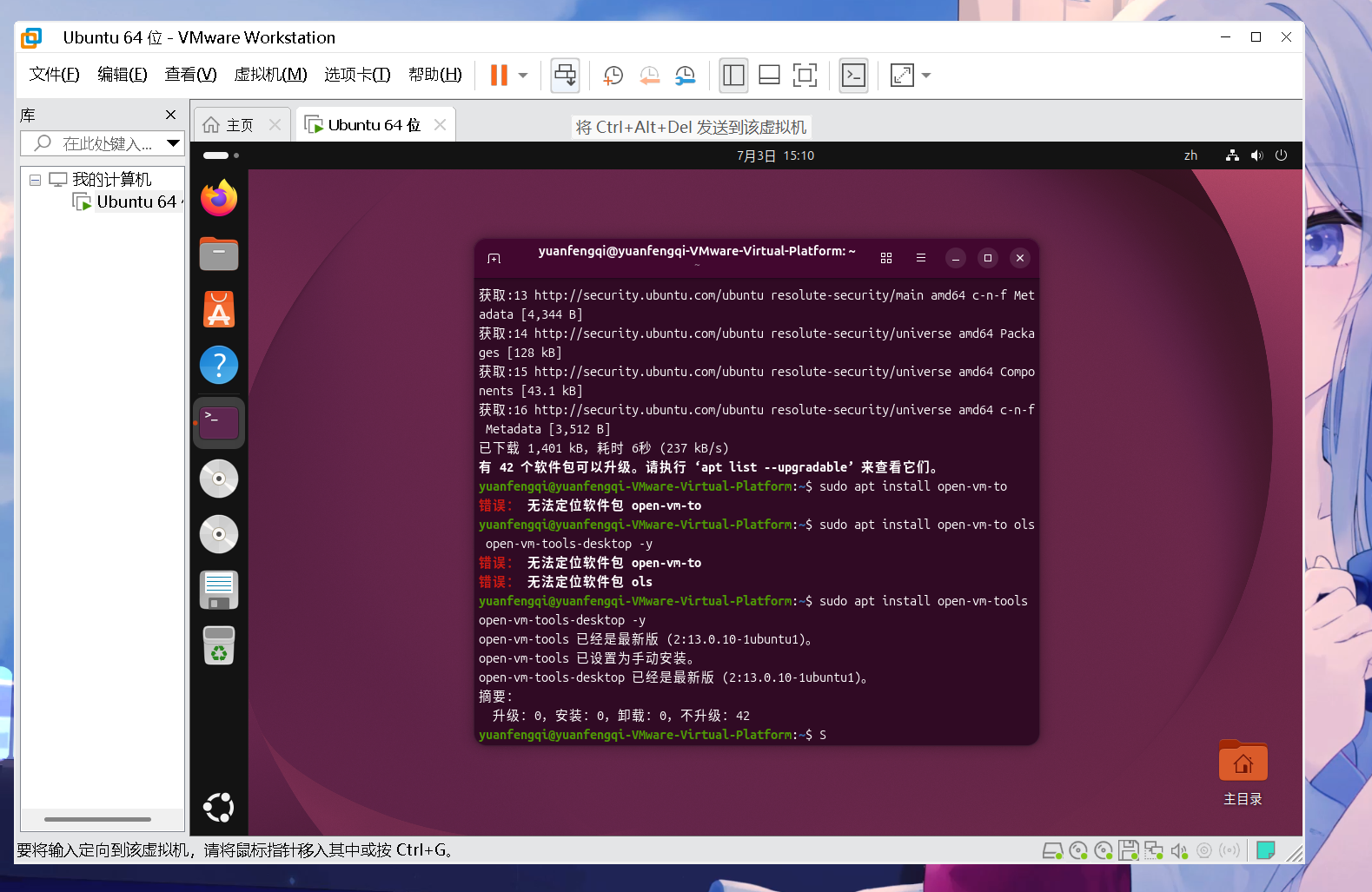Viewport: 1372px width, 892px height.
Task: Open the clock showing 7月3日 15:10
Action: coord(775,155)
